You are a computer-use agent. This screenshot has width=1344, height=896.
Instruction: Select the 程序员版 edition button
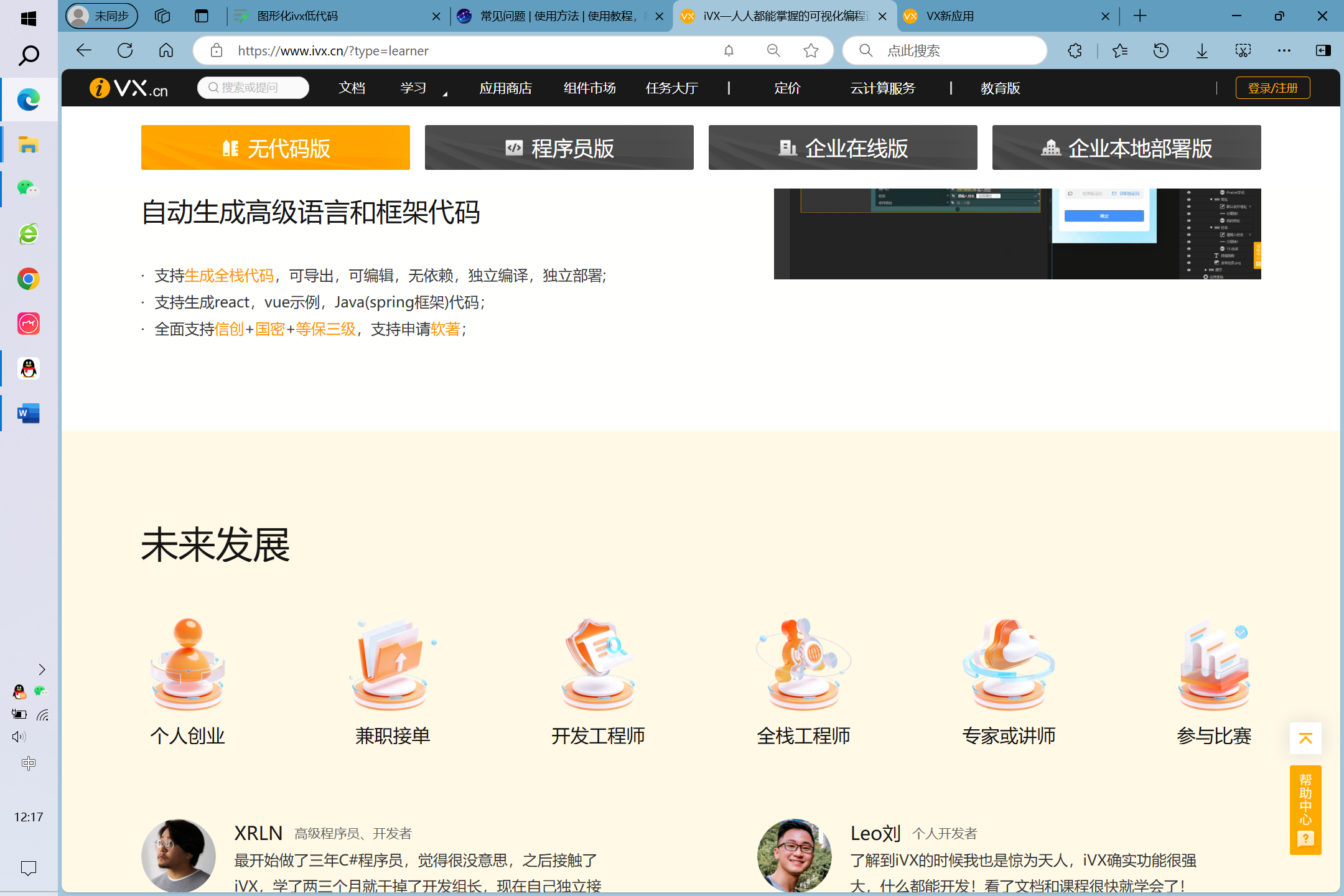pos(559,147)
